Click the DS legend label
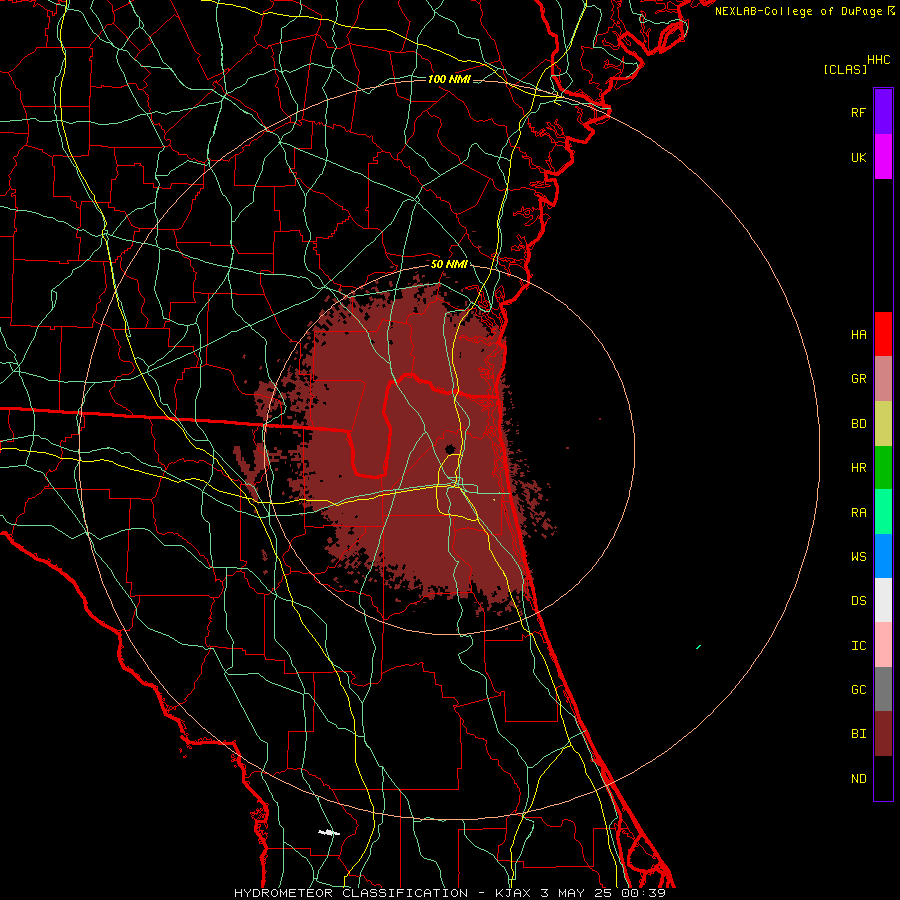The width and height of the screenshot is (900, 900). [x=858, y=601]
